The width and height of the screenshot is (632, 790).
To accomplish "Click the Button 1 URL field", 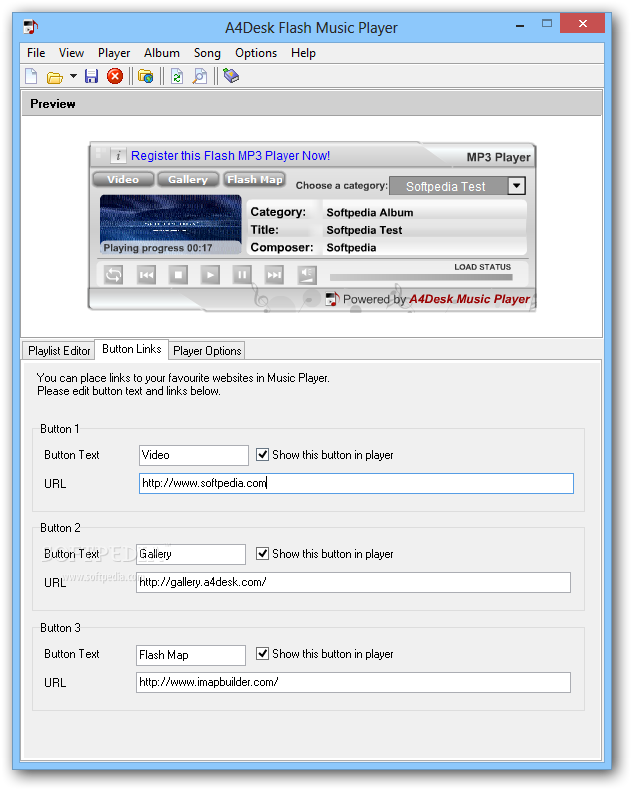I will pyautogui.click(x=356, y=483).
